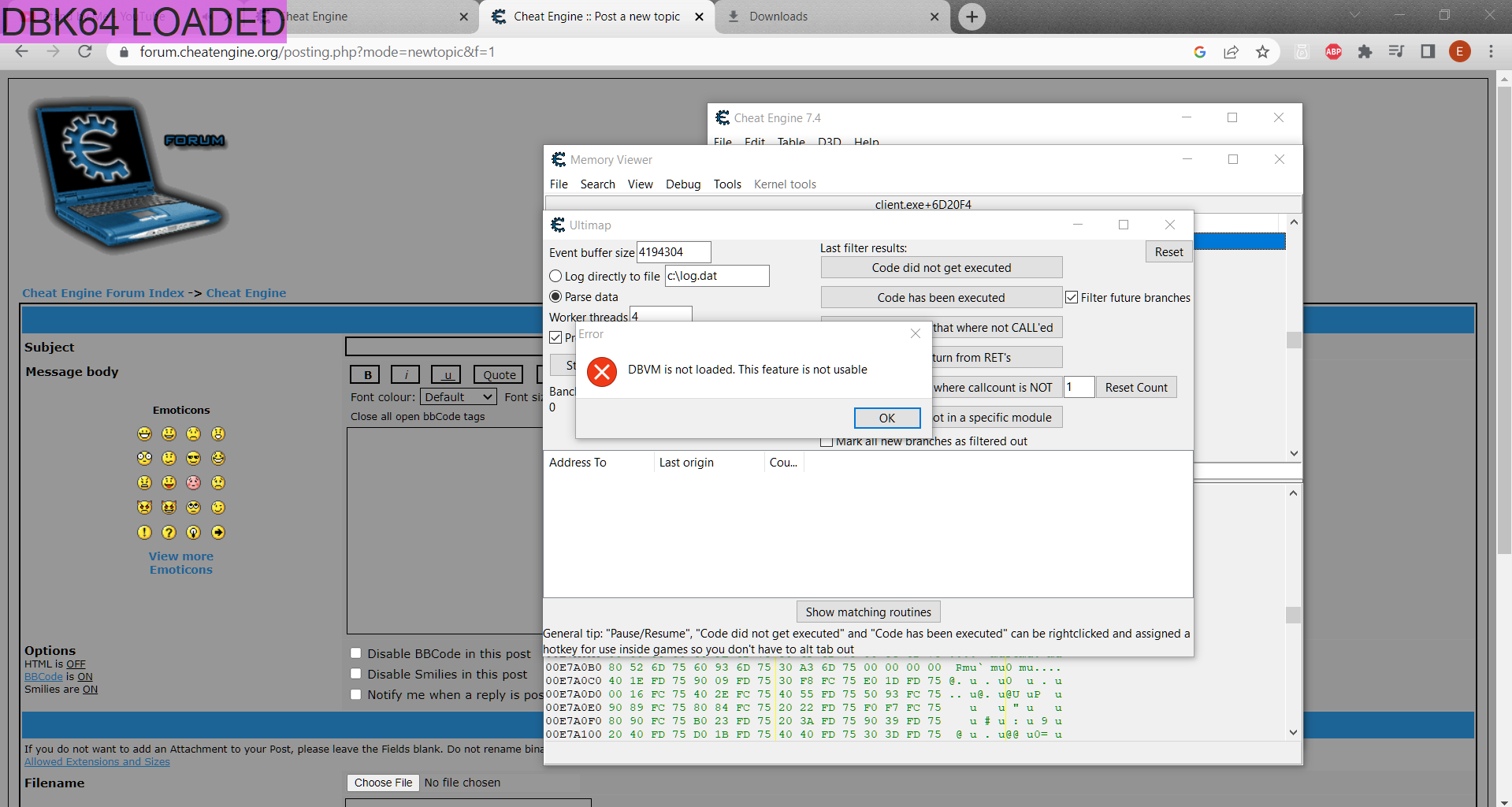Toggle the Filter future branches checkbox
Viewport: 1512px width, 807px height.
1072,297
